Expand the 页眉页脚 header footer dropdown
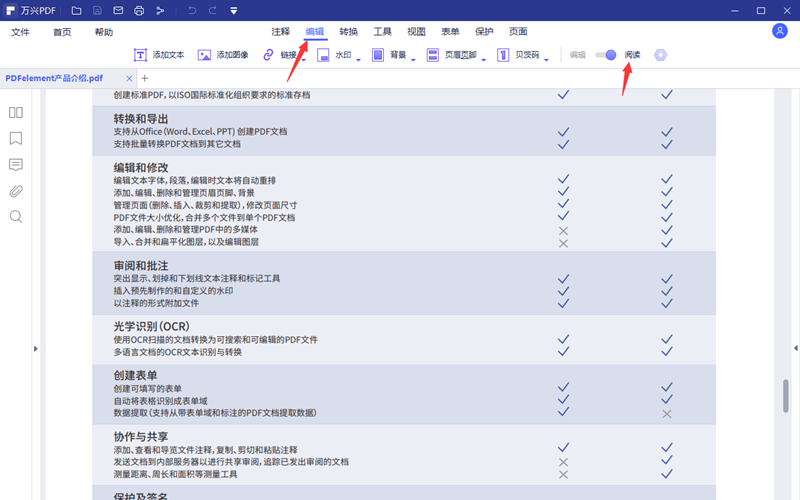Screen dimensions: 800x500 point(484,59)
